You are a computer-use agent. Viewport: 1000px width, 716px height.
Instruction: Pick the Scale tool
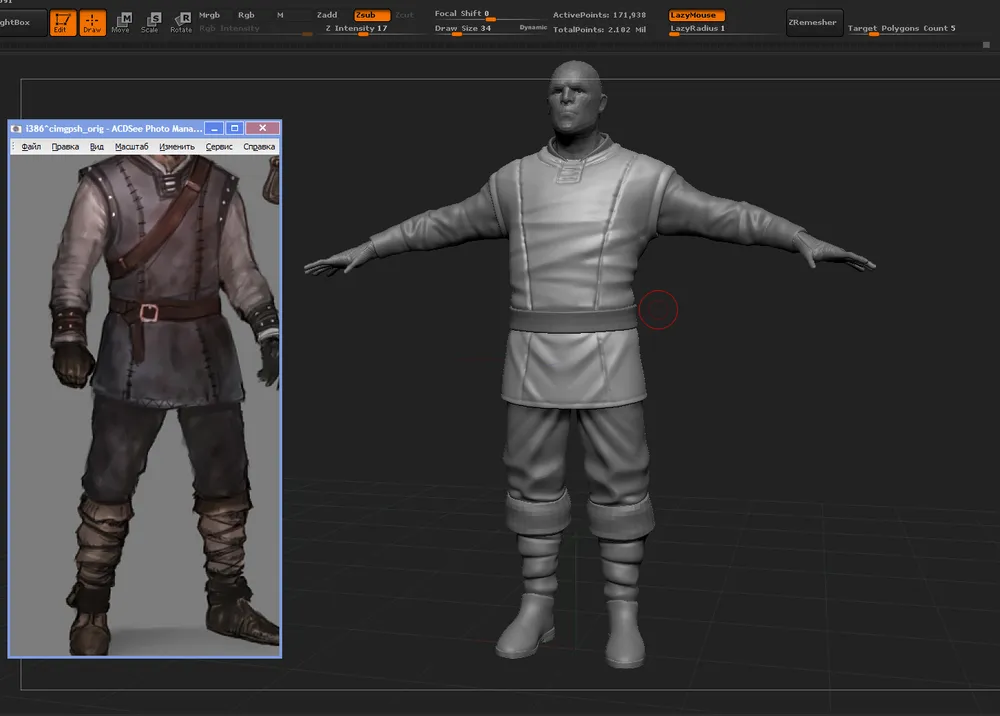tap(150, 22)
